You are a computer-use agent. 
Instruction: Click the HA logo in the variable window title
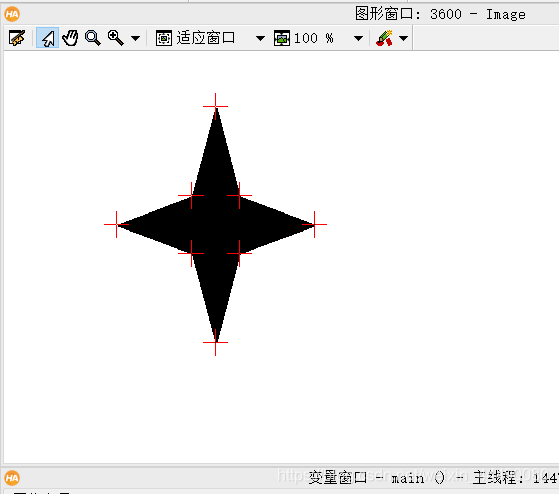[12, 478]
